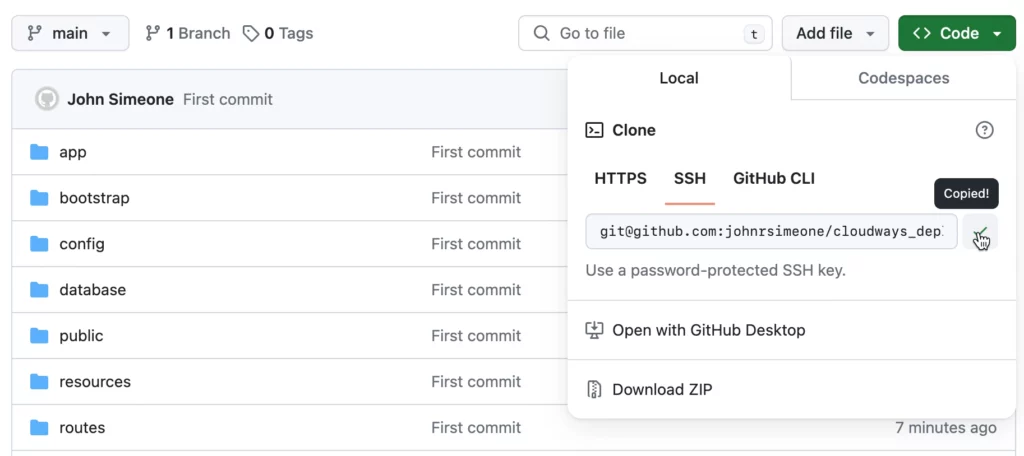
Task: Open First commit link in bootstrap row
Action: coord(476,198)
